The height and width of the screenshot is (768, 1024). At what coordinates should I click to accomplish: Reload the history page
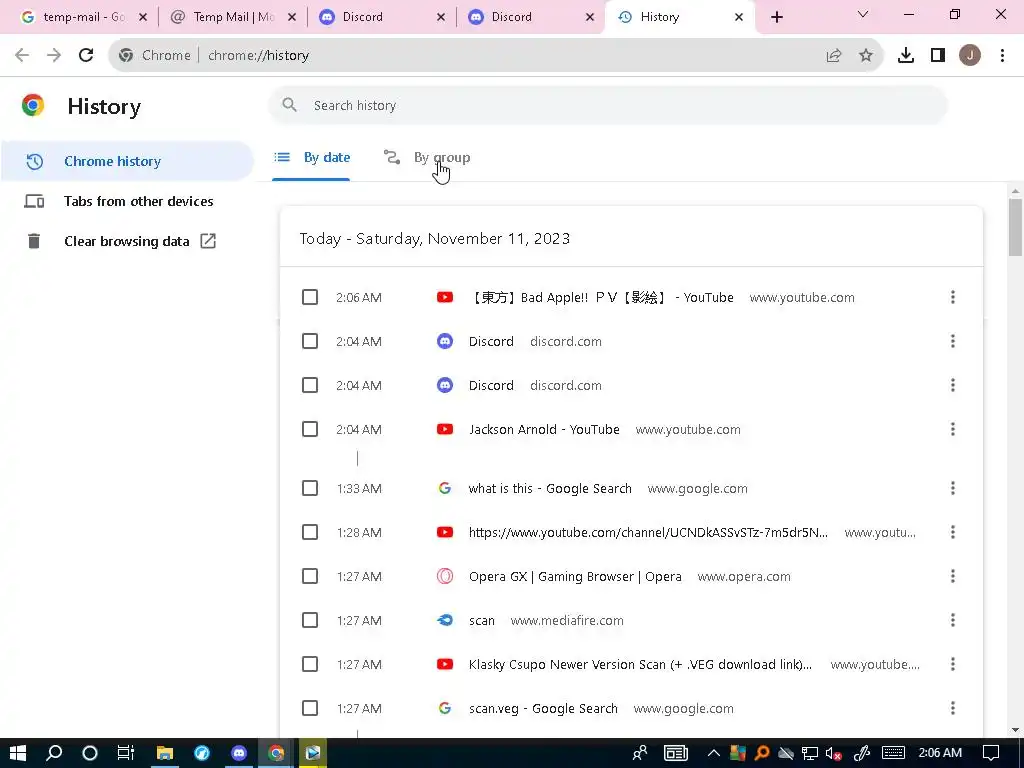click(x=86, y=56)
